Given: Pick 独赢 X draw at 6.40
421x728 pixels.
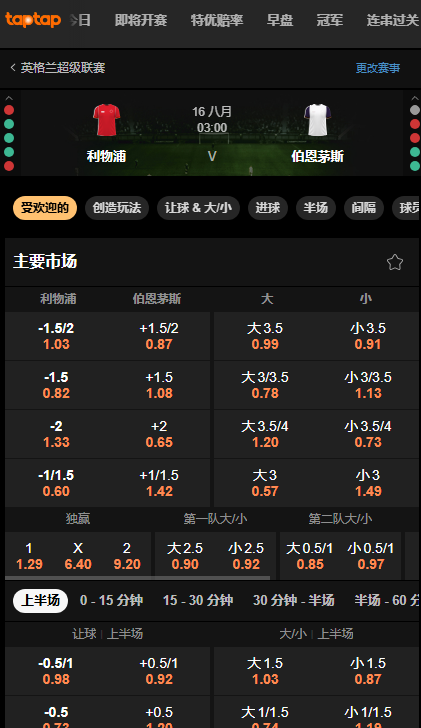Looking at the screenshot, I should tap(78, 556).
